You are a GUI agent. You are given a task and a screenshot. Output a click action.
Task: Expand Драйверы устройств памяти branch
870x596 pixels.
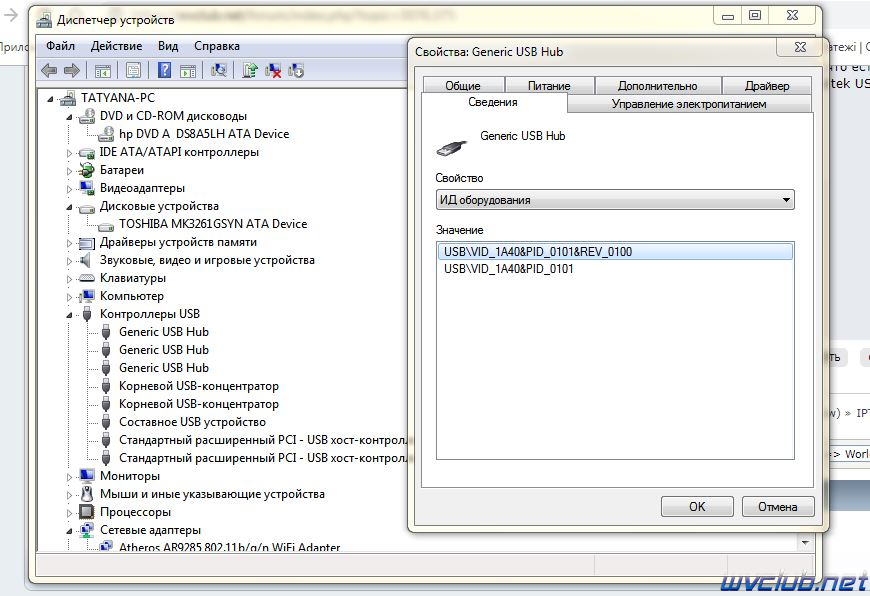(69, 243)
